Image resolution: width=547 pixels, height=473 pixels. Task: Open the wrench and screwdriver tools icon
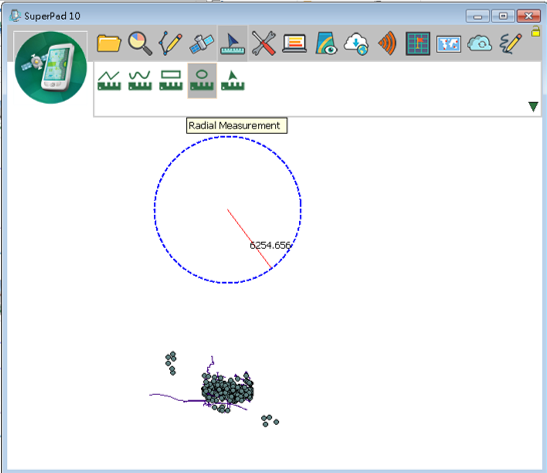pyautogui.click(x=264, y=44)
